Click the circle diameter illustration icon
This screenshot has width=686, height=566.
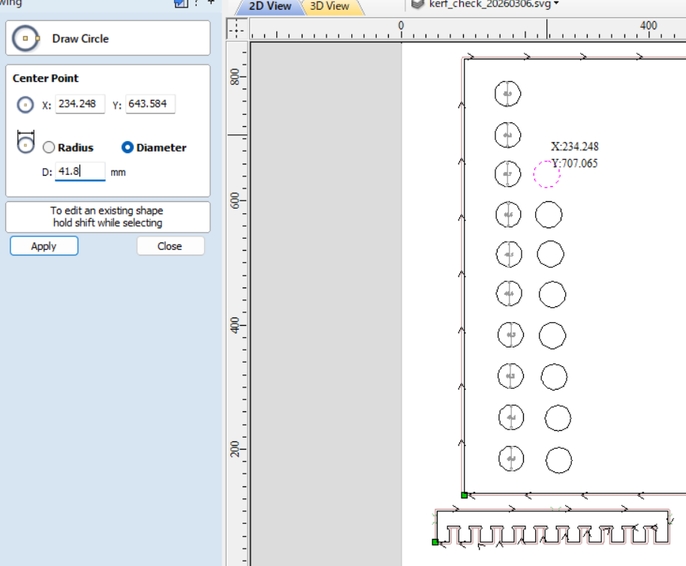point(25,142)
